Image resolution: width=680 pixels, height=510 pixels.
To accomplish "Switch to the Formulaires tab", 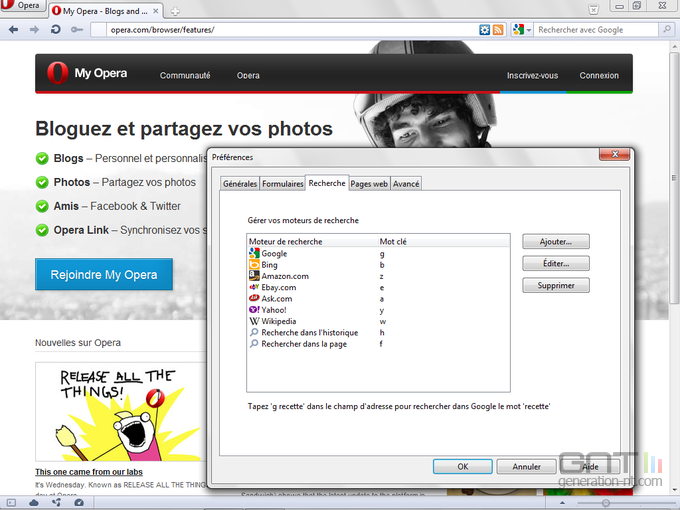I will pos(282,184).
